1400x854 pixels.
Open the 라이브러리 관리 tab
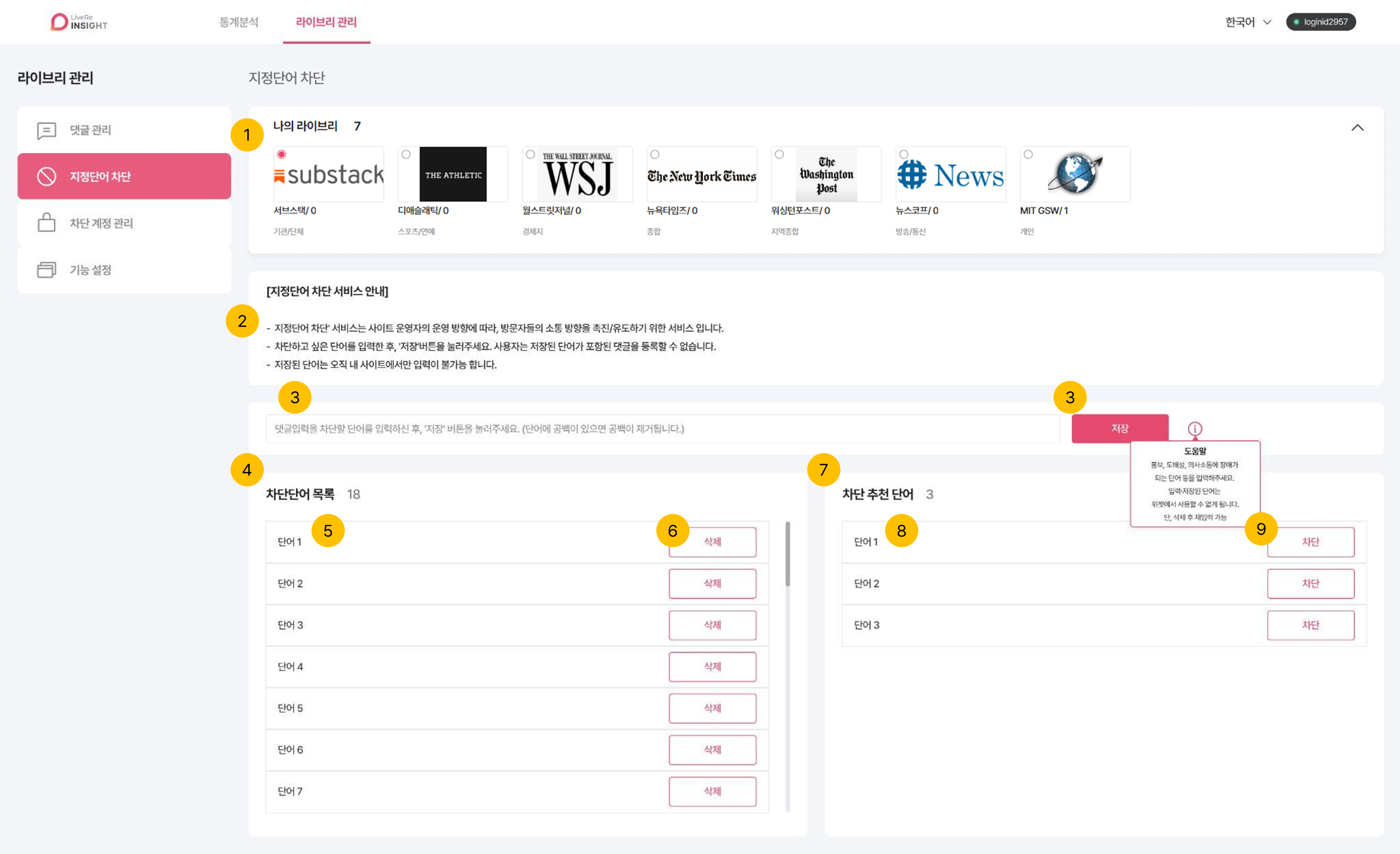click(326, 22)
